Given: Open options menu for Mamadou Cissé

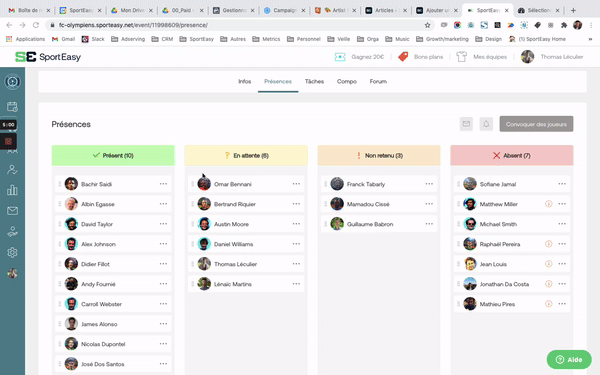Looking at the screenshot, I should [x=429, y=204].
